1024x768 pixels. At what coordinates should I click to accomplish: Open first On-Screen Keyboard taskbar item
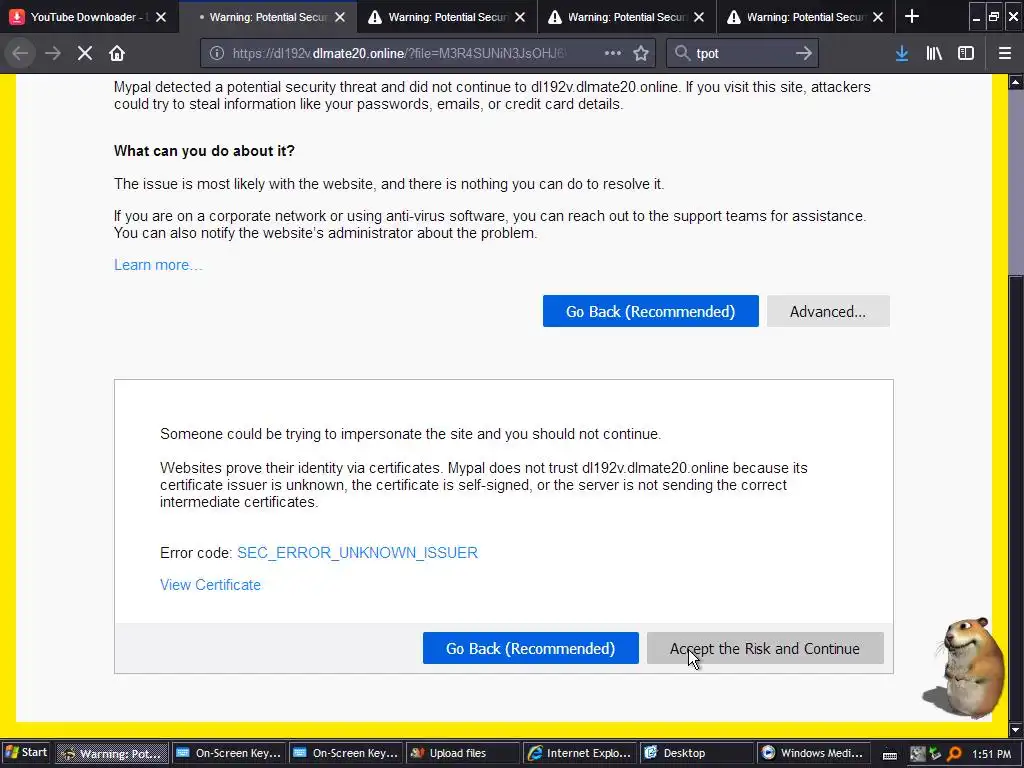(229, 753)
